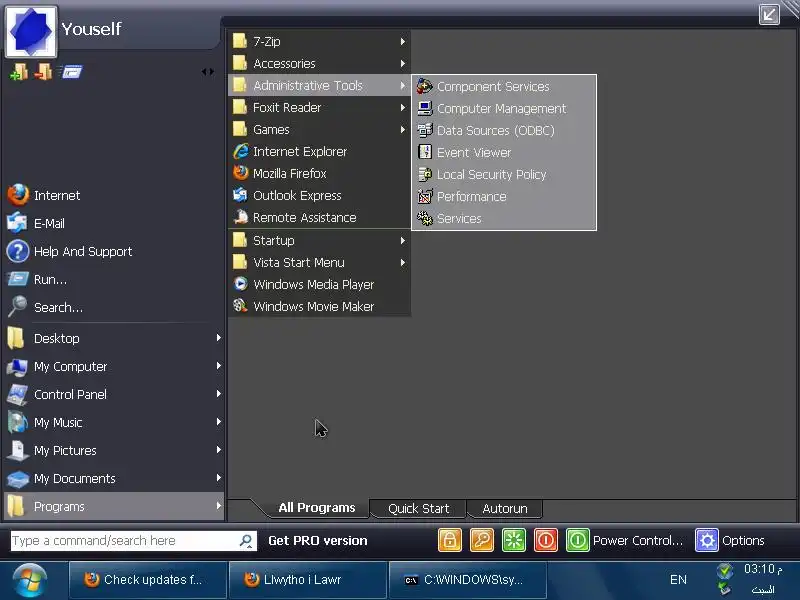Click the window-list icon under the user name
800x600 pixels.
pyautogui.click(x=71, y=72)
